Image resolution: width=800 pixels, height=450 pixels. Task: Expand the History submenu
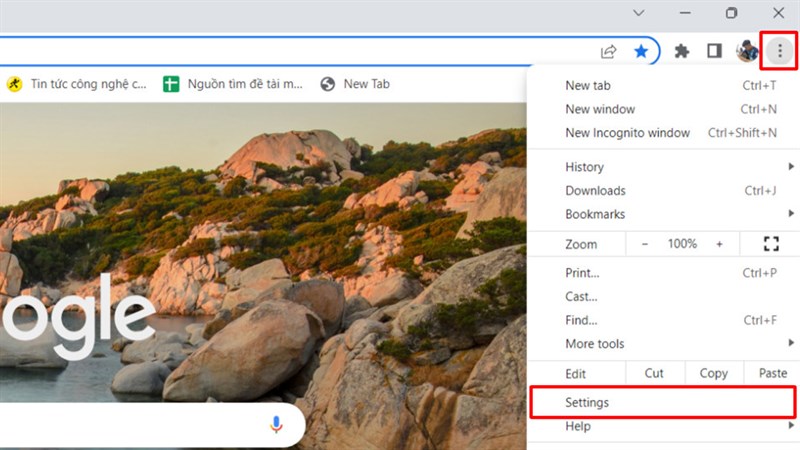(663, 167)
